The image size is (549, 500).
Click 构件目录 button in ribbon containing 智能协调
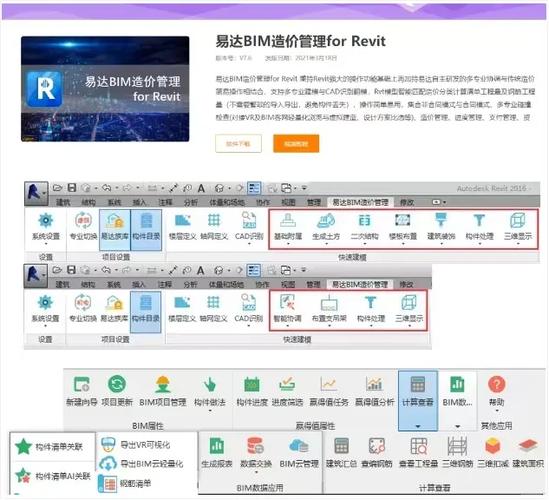[x=146, y=312]
